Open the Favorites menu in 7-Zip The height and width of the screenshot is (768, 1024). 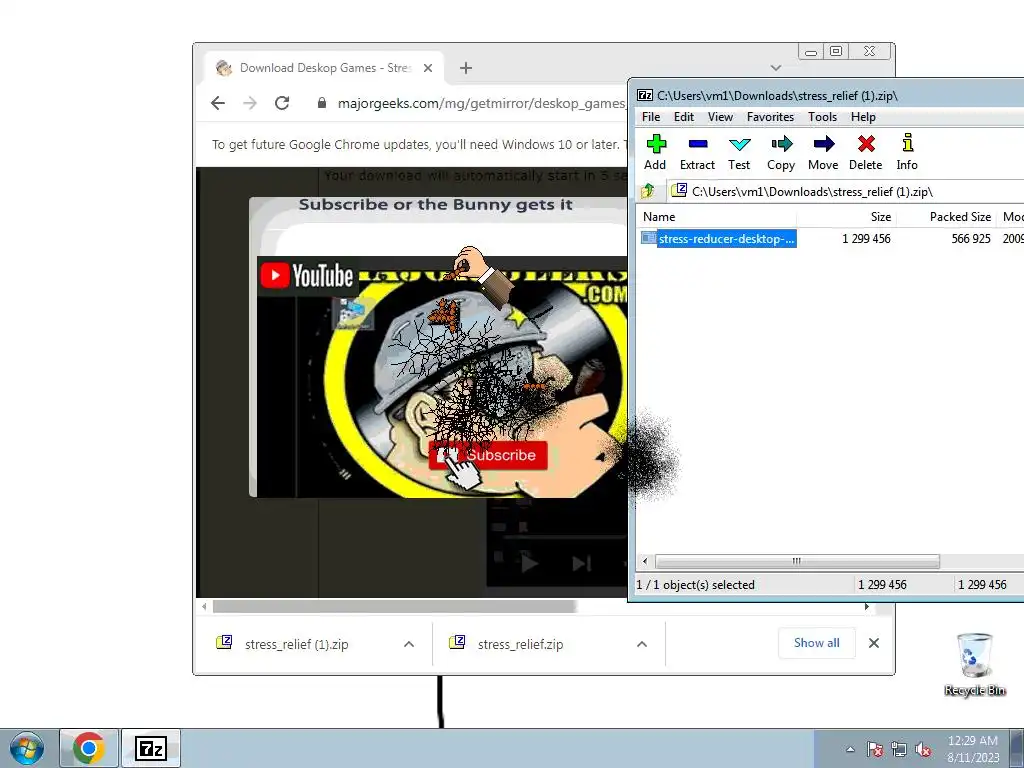(771, 117)
